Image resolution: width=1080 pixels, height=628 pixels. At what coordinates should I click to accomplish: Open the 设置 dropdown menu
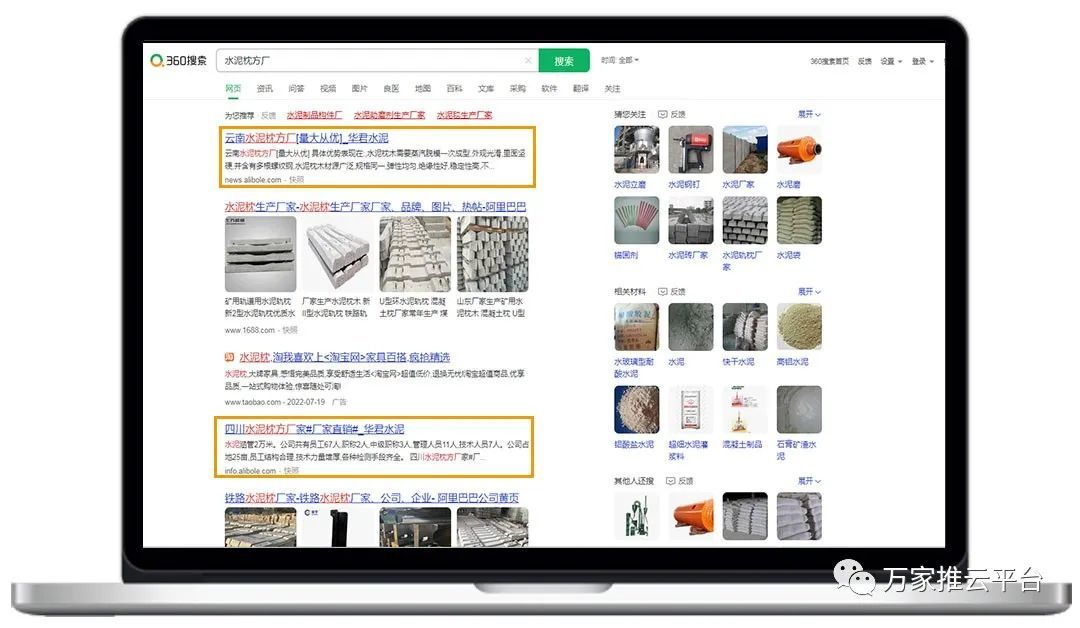[x=891, y=62]
